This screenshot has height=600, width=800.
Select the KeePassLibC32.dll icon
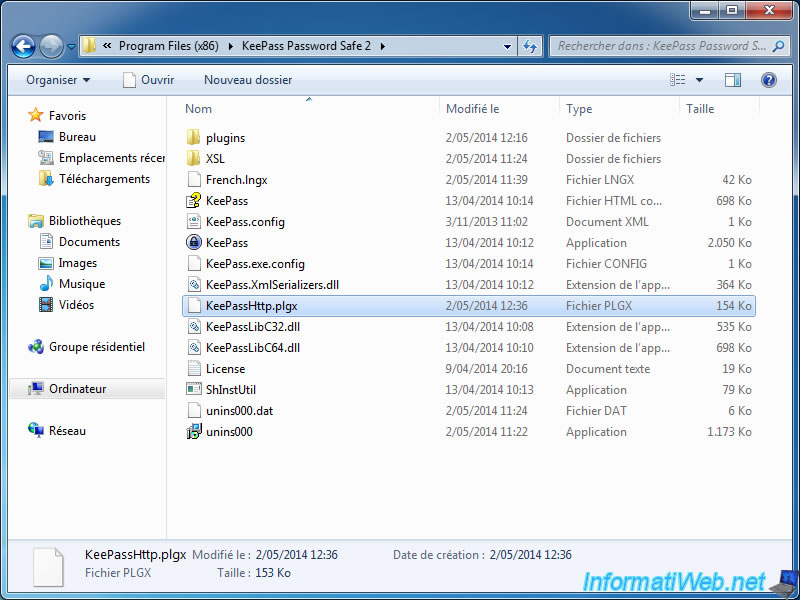[x=193, y=327]
